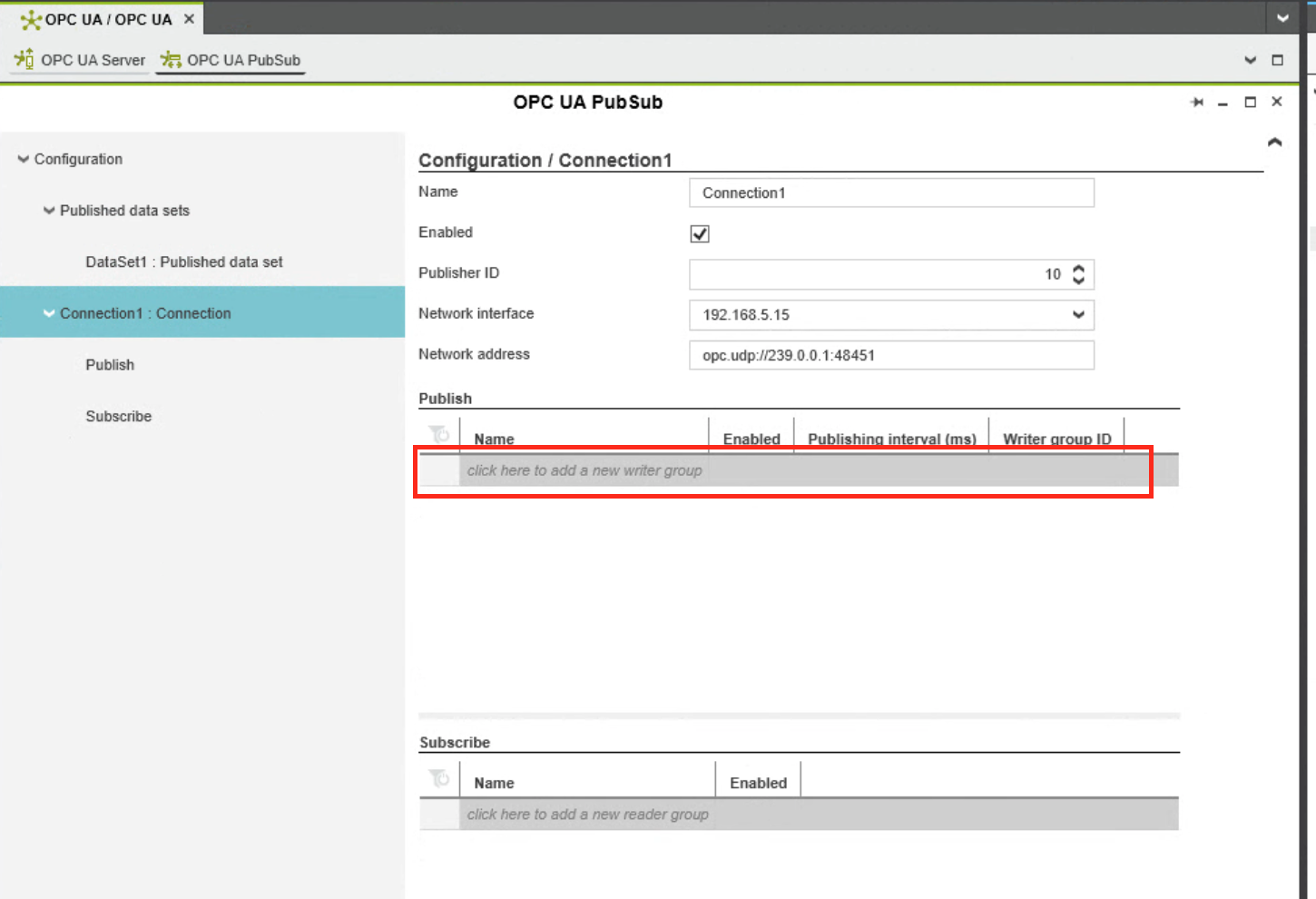Open the OPC UA PubSub tab
This screenshot has height=899, width=1316.
click(231, 60)
